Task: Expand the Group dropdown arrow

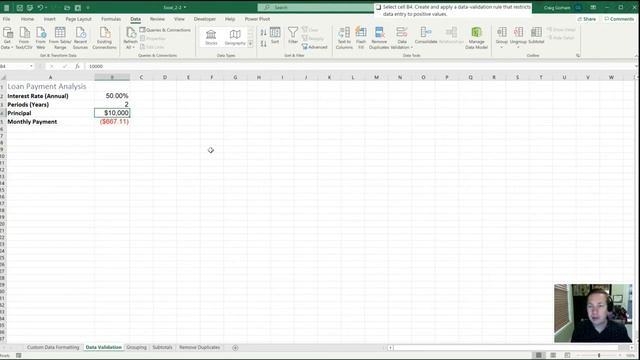Action: point(502,47)
